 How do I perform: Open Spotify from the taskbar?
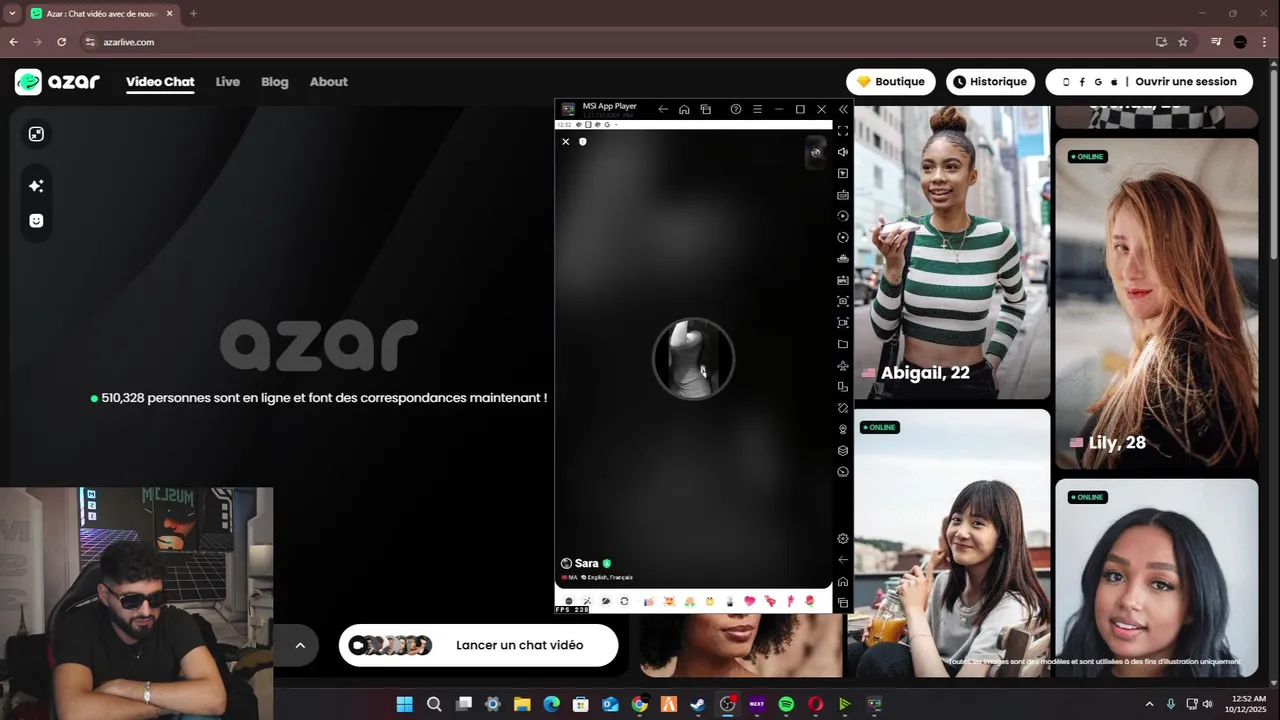pyautogui.click(x=786, y=704)
